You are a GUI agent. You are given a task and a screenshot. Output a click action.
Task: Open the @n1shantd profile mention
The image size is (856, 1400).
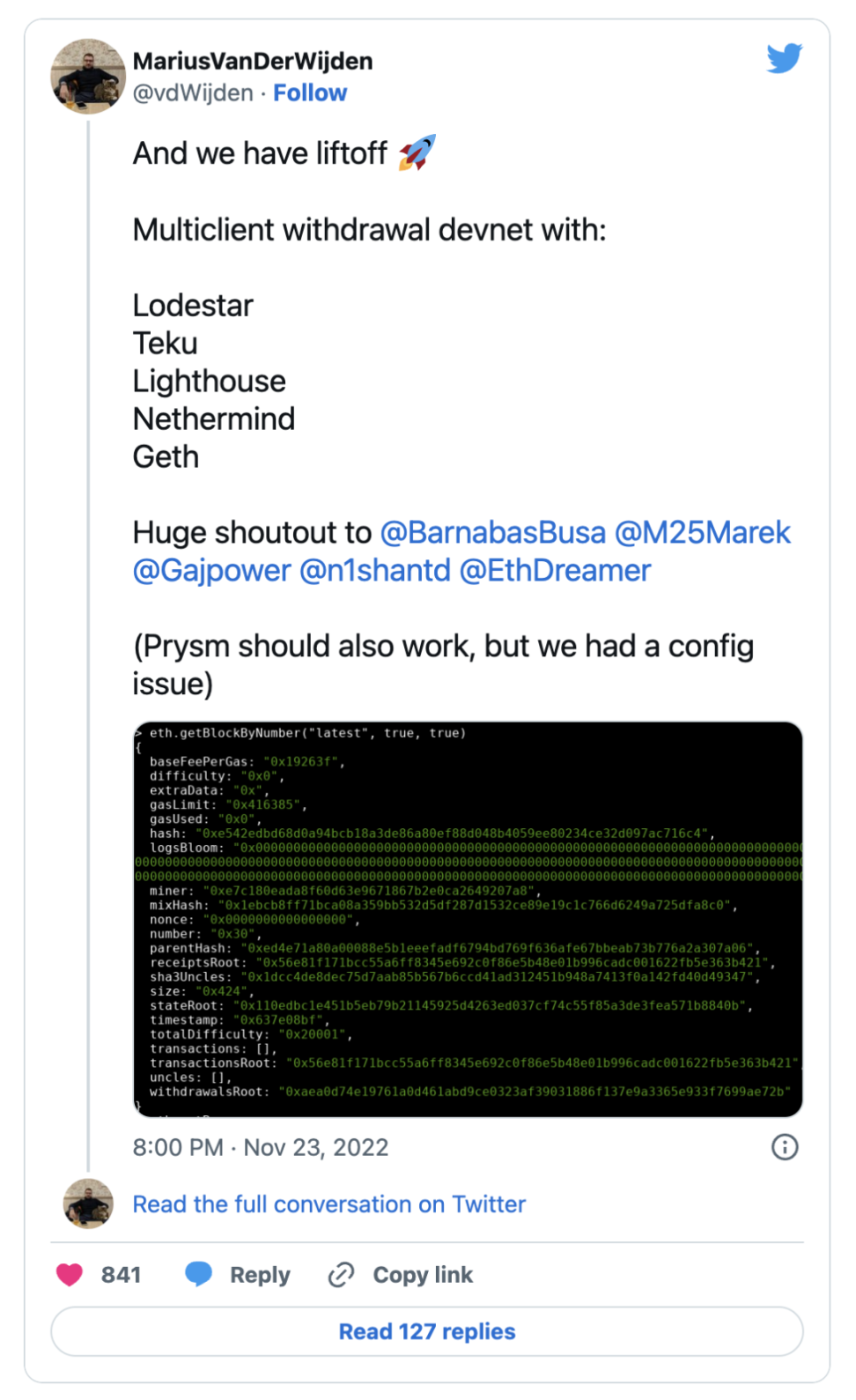coord(375,571)
